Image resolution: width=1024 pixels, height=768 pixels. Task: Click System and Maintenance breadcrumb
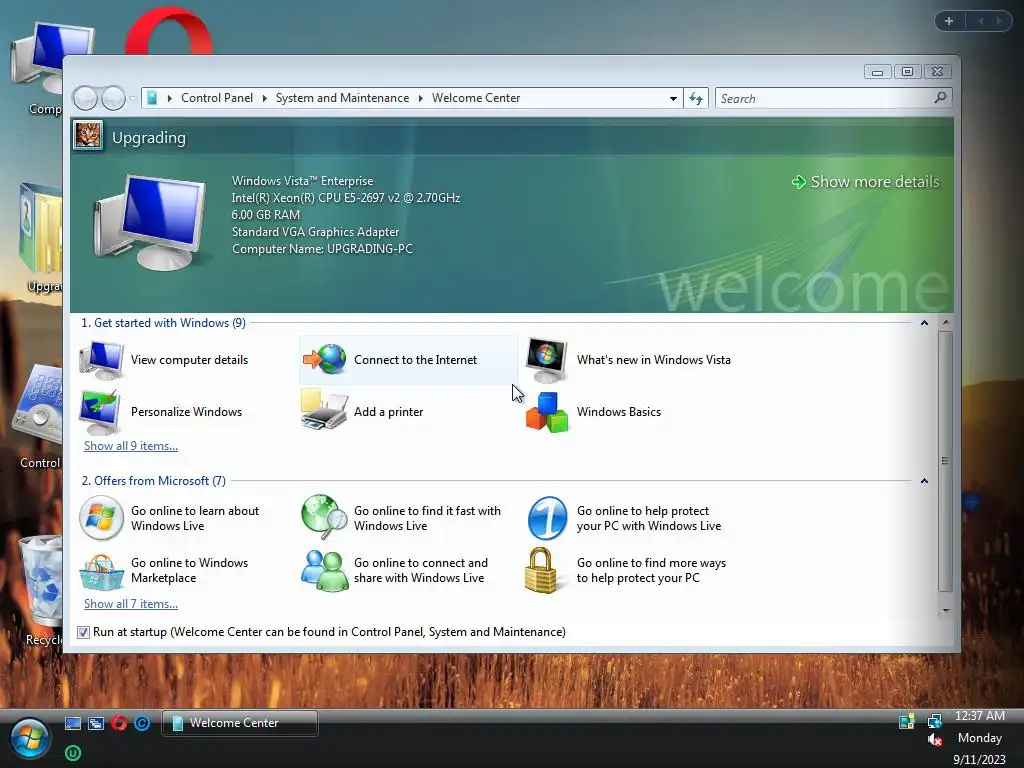(342, 98)
